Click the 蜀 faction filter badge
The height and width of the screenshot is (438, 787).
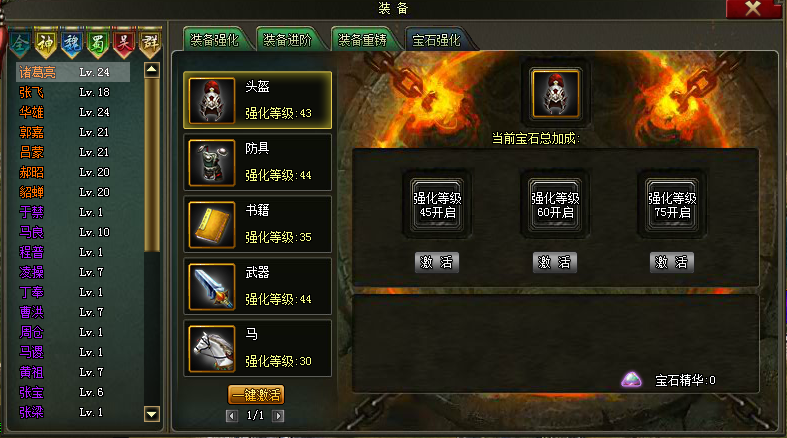click(97, 44)
